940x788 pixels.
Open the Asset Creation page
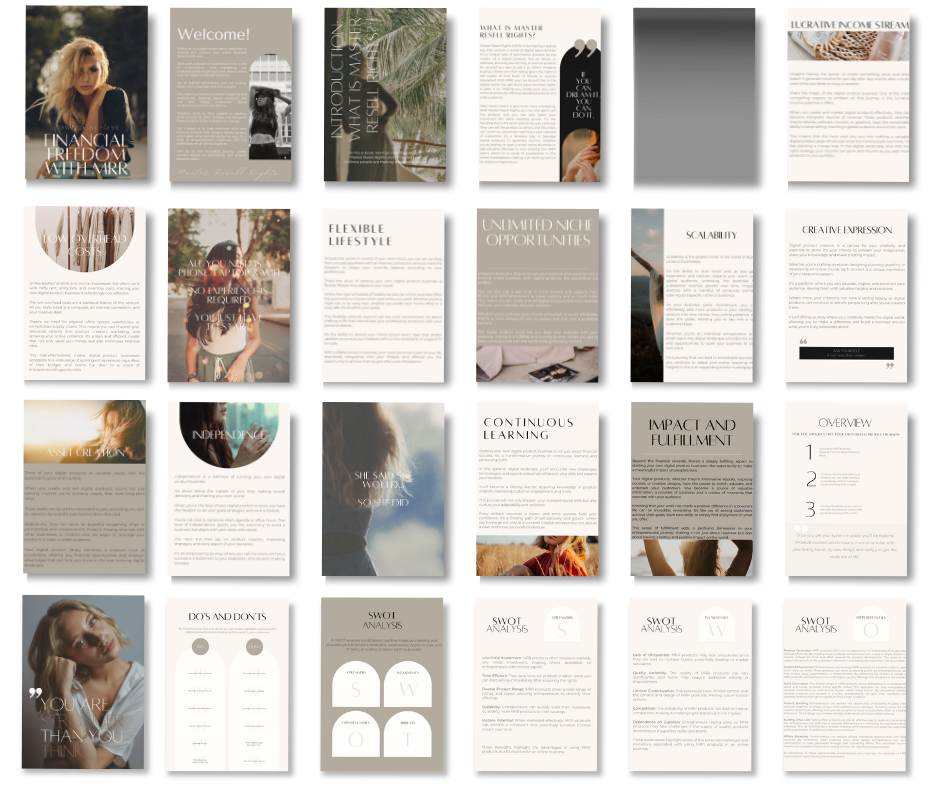pos(85,490)
